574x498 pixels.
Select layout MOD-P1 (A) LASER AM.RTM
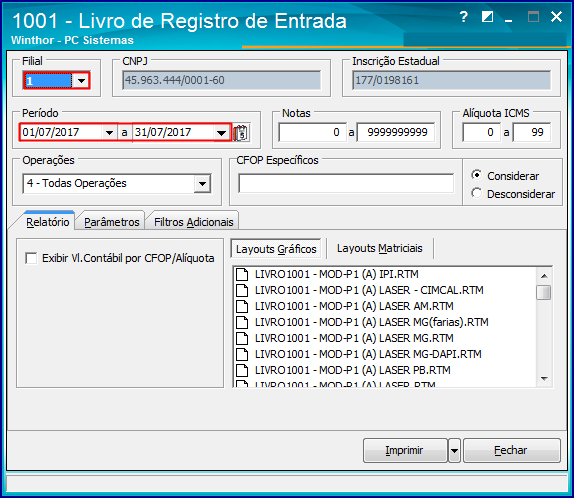354,306
